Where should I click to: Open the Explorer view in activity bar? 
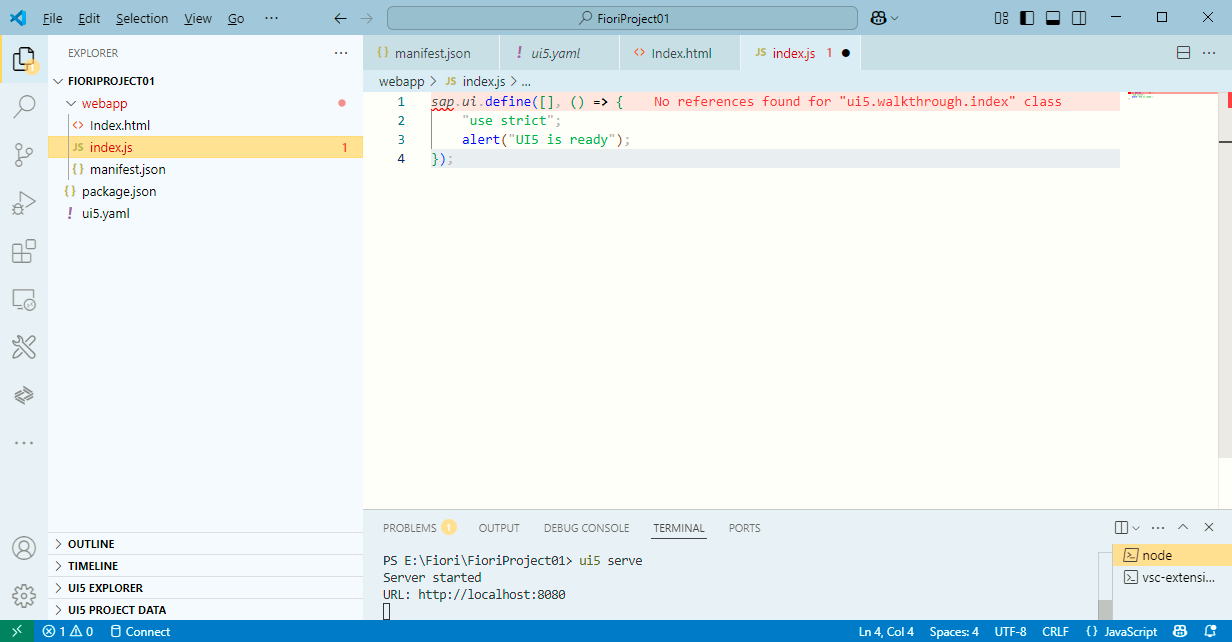(x=24, y=59)
